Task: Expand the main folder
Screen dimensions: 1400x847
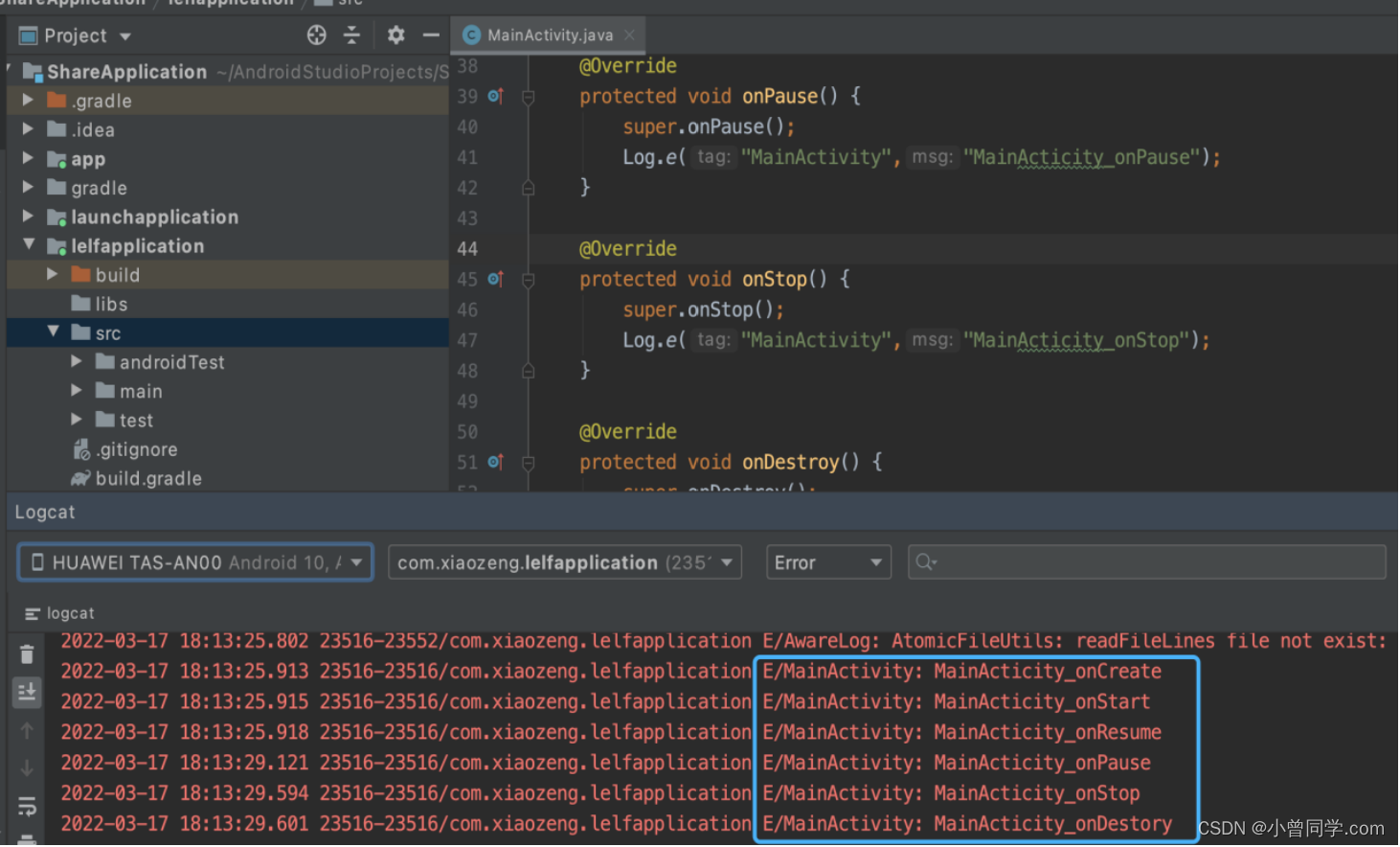Action: tap(76, 390)
